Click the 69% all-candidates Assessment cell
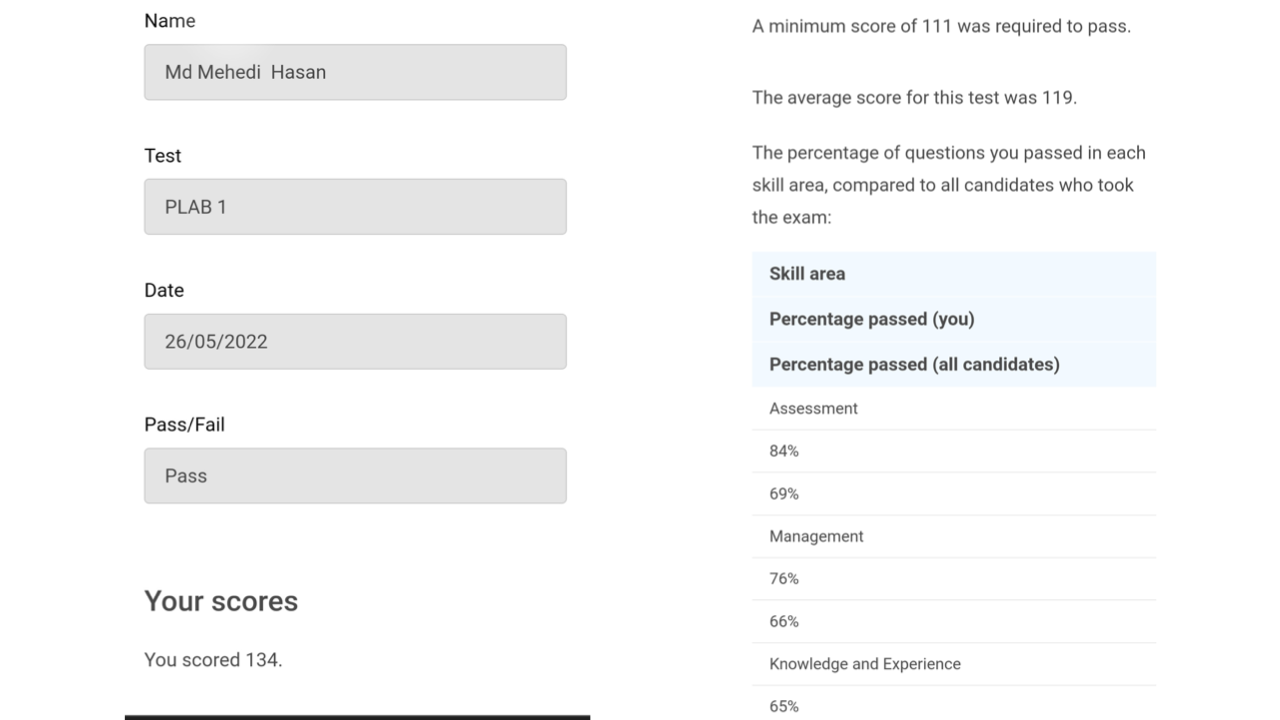Image resolution: width=1280 pixels, height=720 pixels. [x=784, y=494]
